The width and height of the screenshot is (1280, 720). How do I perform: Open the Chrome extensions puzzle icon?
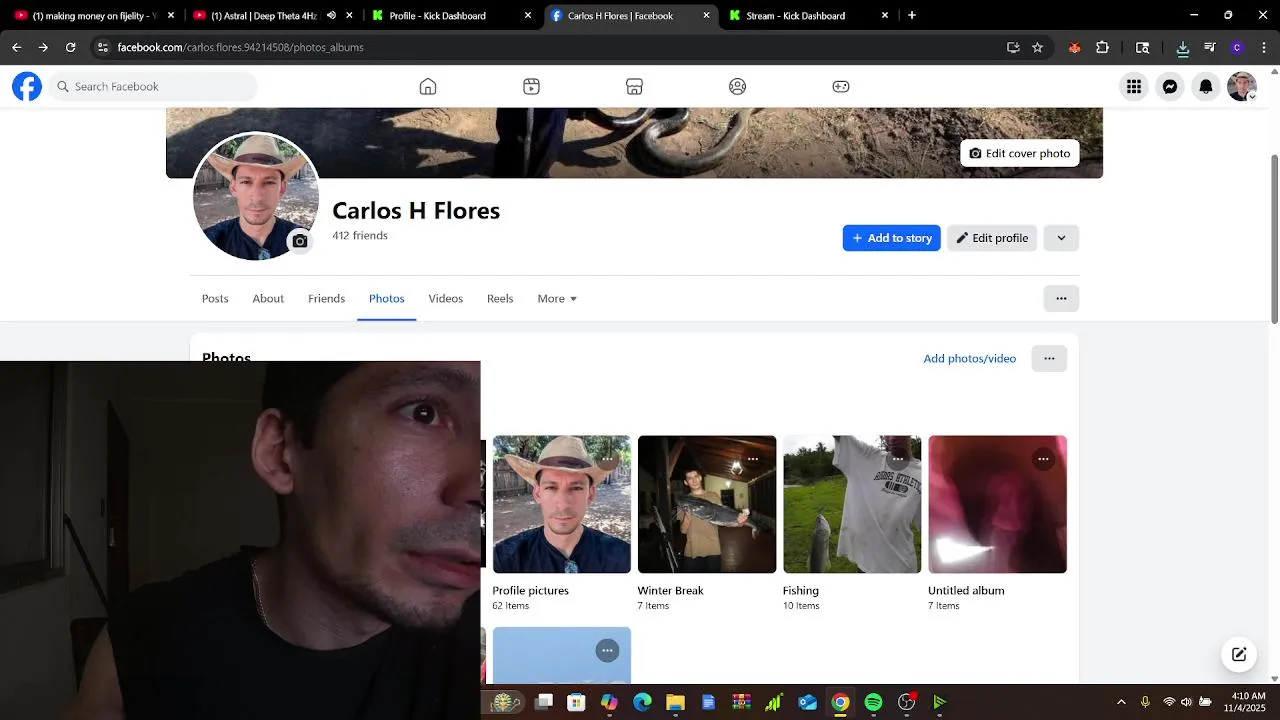[x=1103, y=47]
